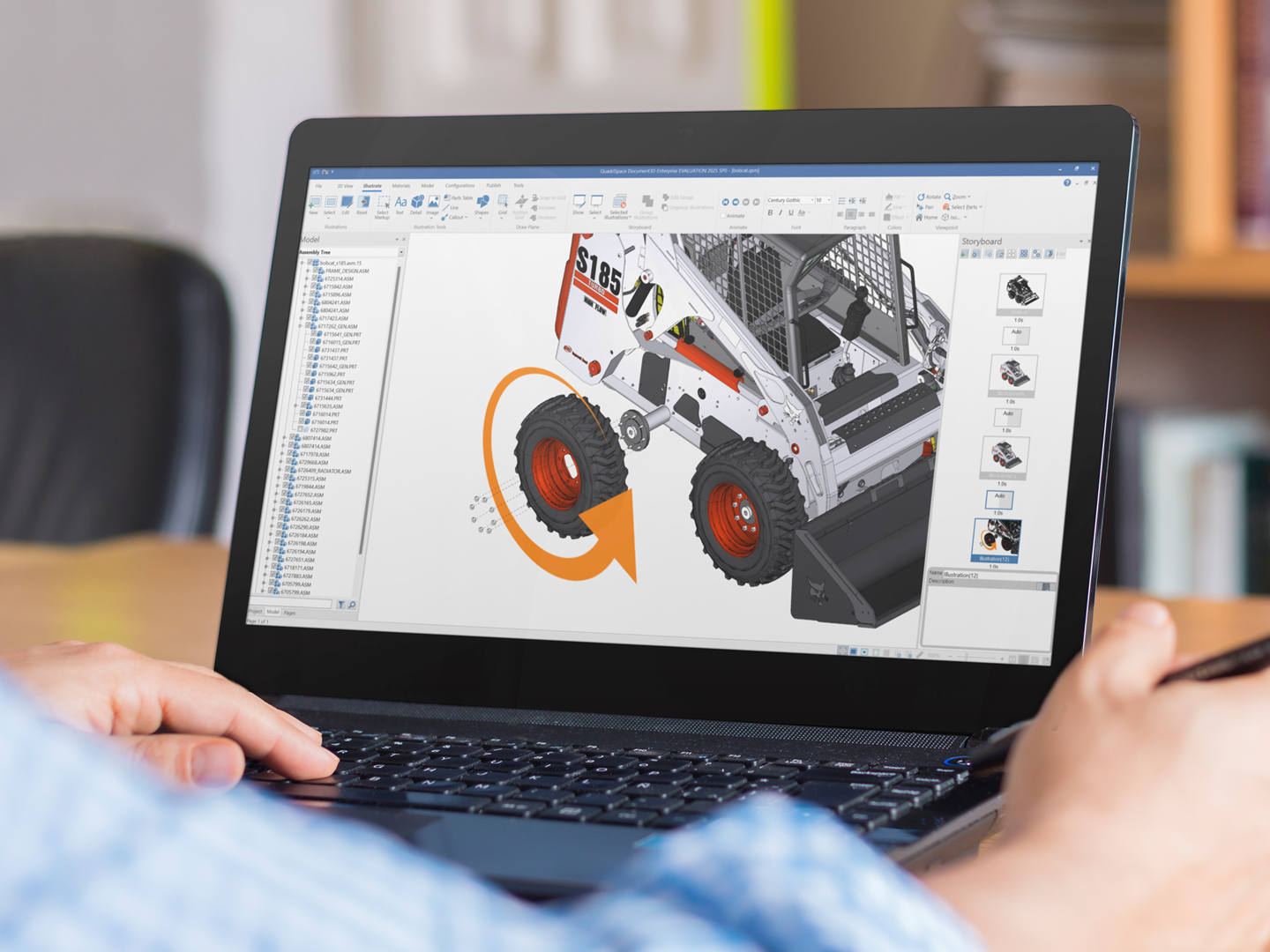Check the box for 6727982.PRT part
The height and width of the screenshot is (952, 1270).
pyautogui.click(x=300, y=429)
